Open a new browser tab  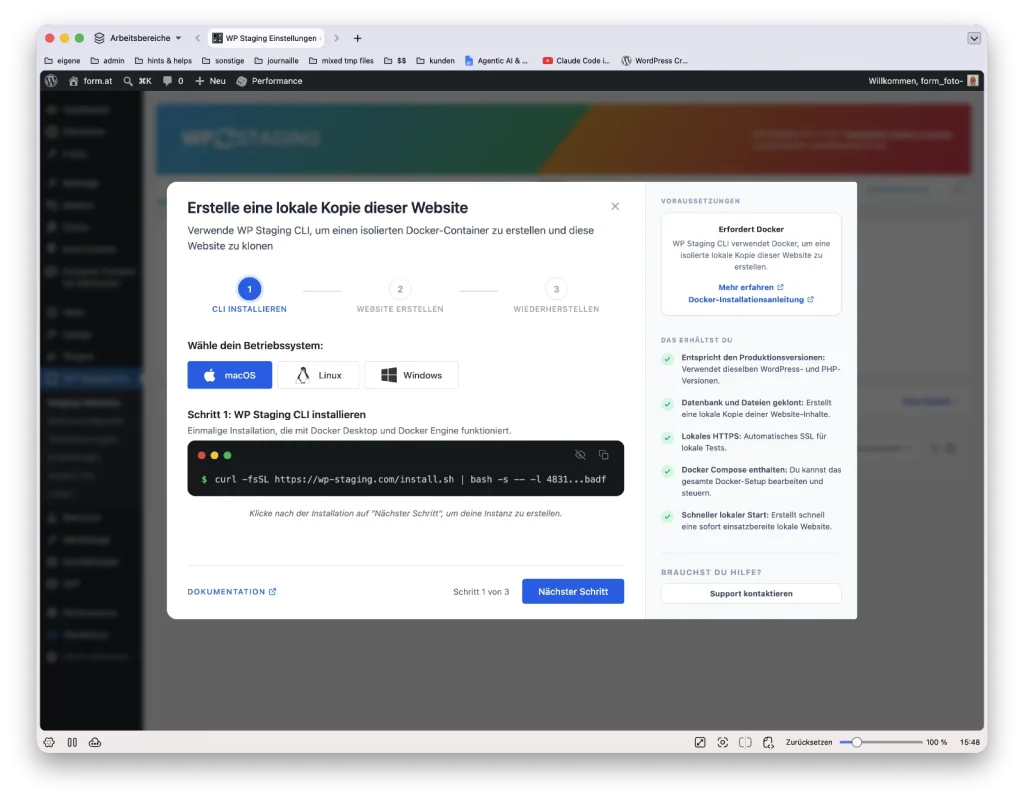pos(357,38)
